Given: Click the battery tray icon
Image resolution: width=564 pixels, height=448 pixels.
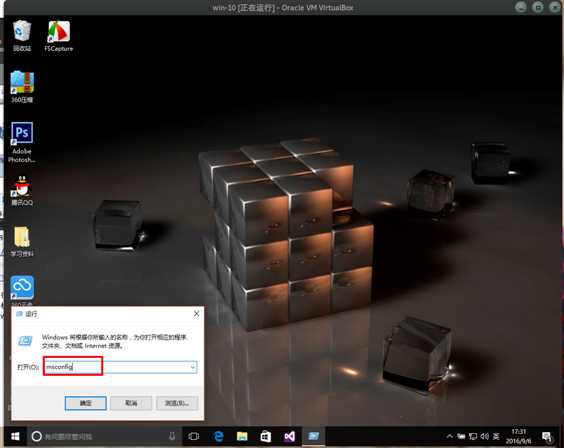Looking at the screenshot, I should pos(461,436).
